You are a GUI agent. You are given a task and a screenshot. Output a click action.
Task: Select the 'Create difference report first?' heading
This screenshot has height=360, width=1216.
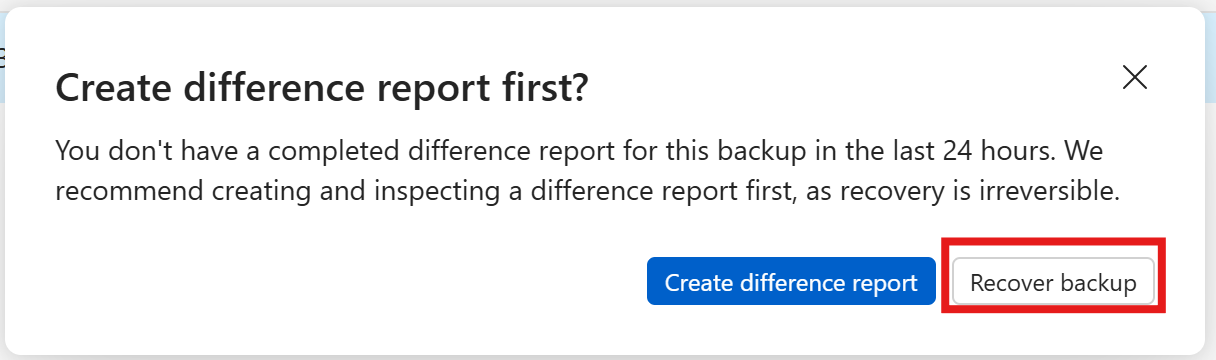tap(322, 89)
